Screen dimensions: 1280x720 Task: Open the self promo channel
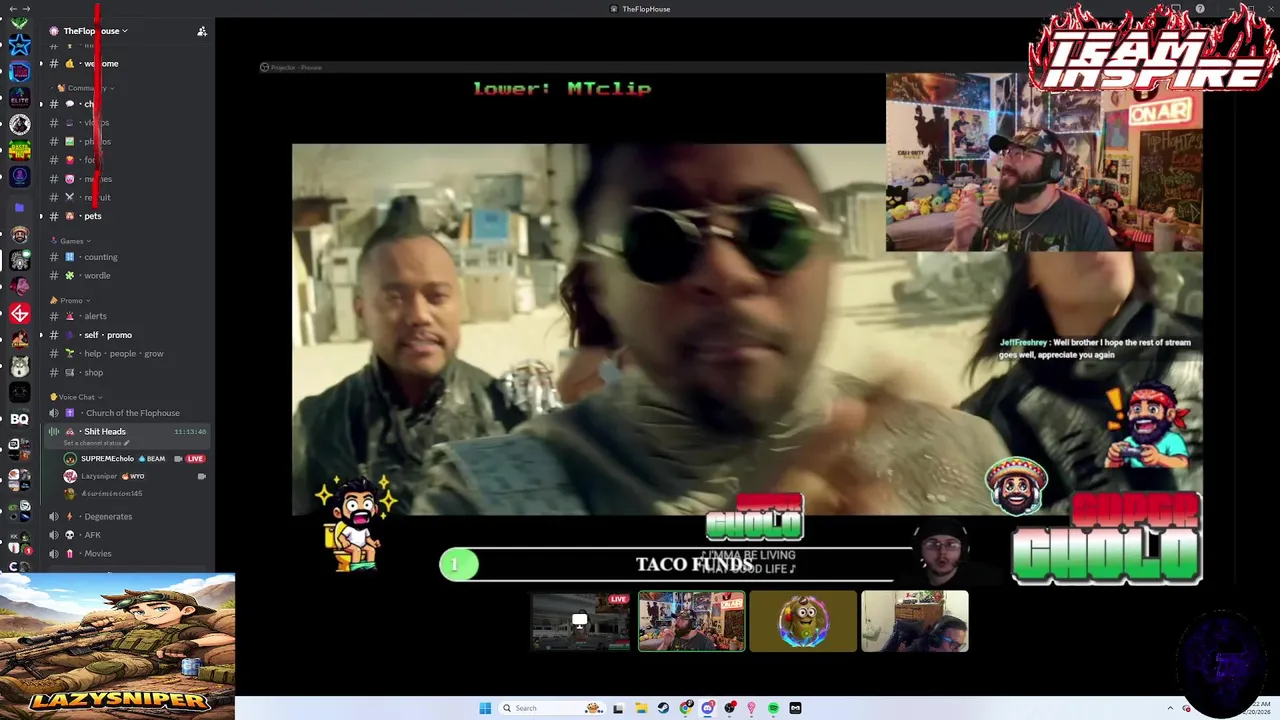click(x=126, y=335)
